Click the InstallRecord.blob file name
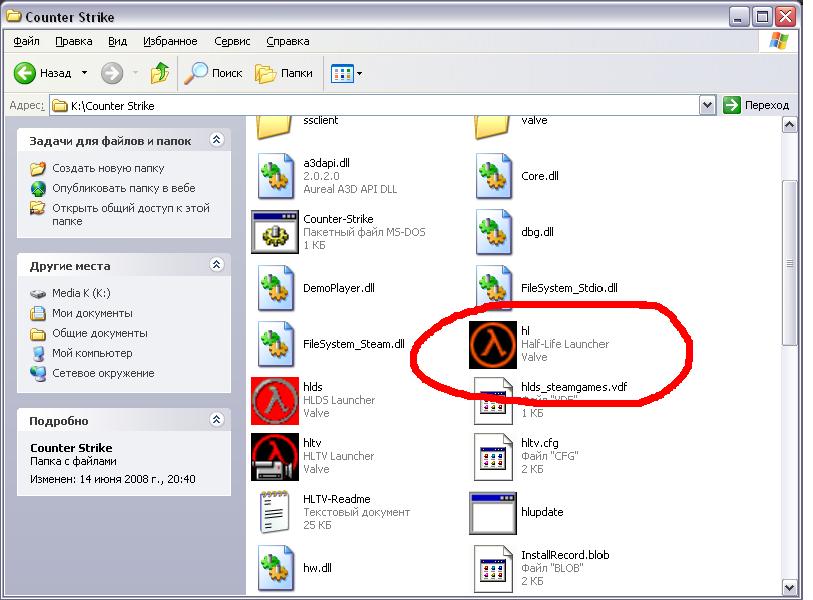 click(x=565, y=555)
